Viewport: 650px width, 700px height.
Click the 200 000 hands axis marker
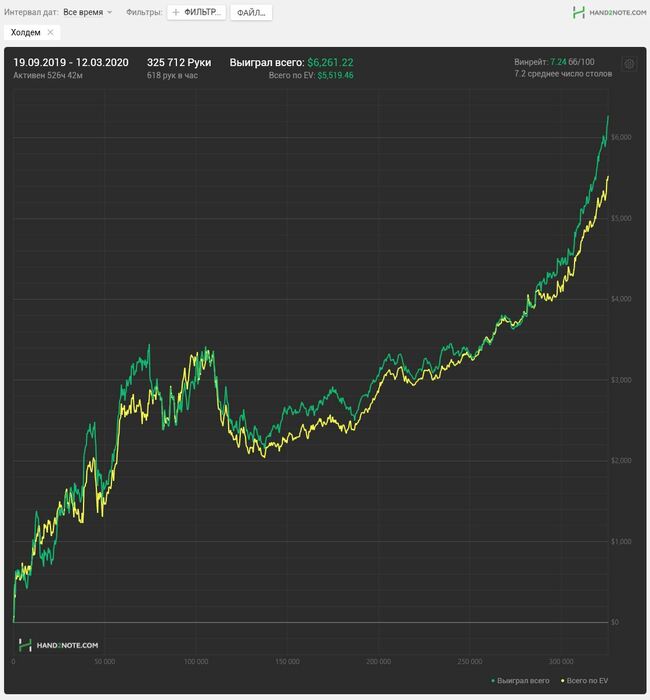pyautogui.click(x=379, y=662)
